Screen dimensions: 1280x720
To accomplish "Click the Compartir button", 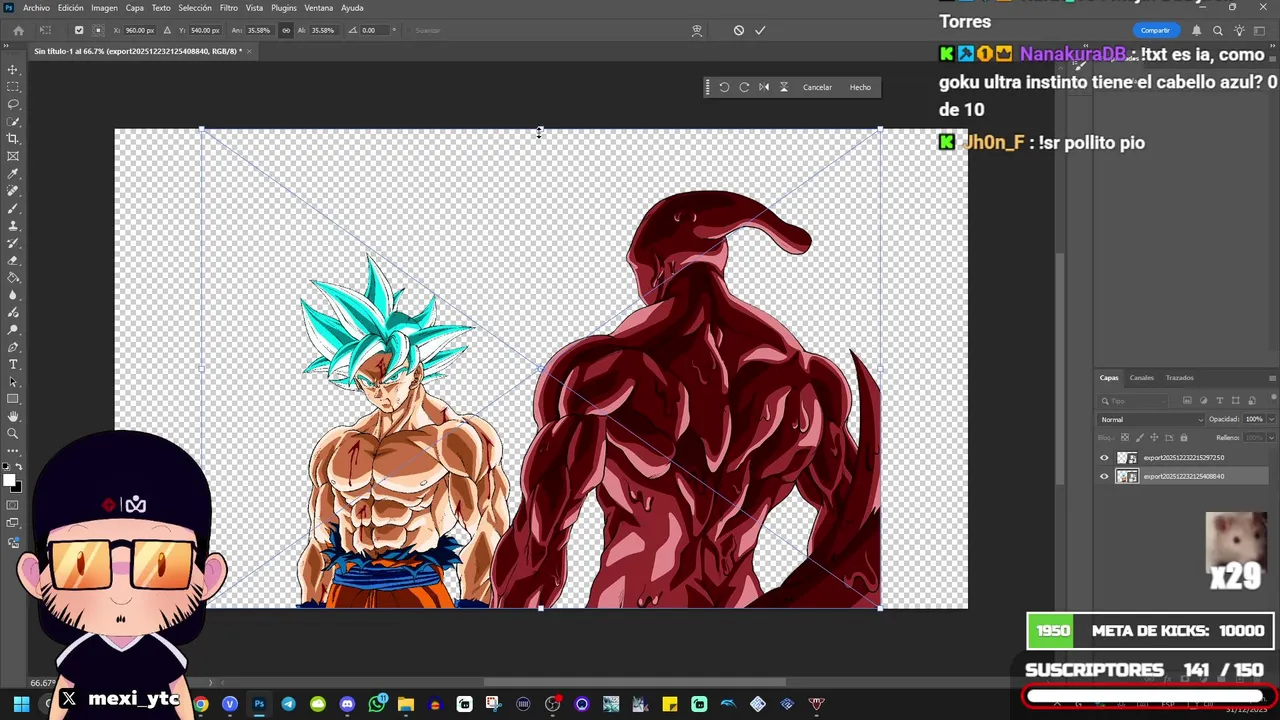I will click(1155, 30).
